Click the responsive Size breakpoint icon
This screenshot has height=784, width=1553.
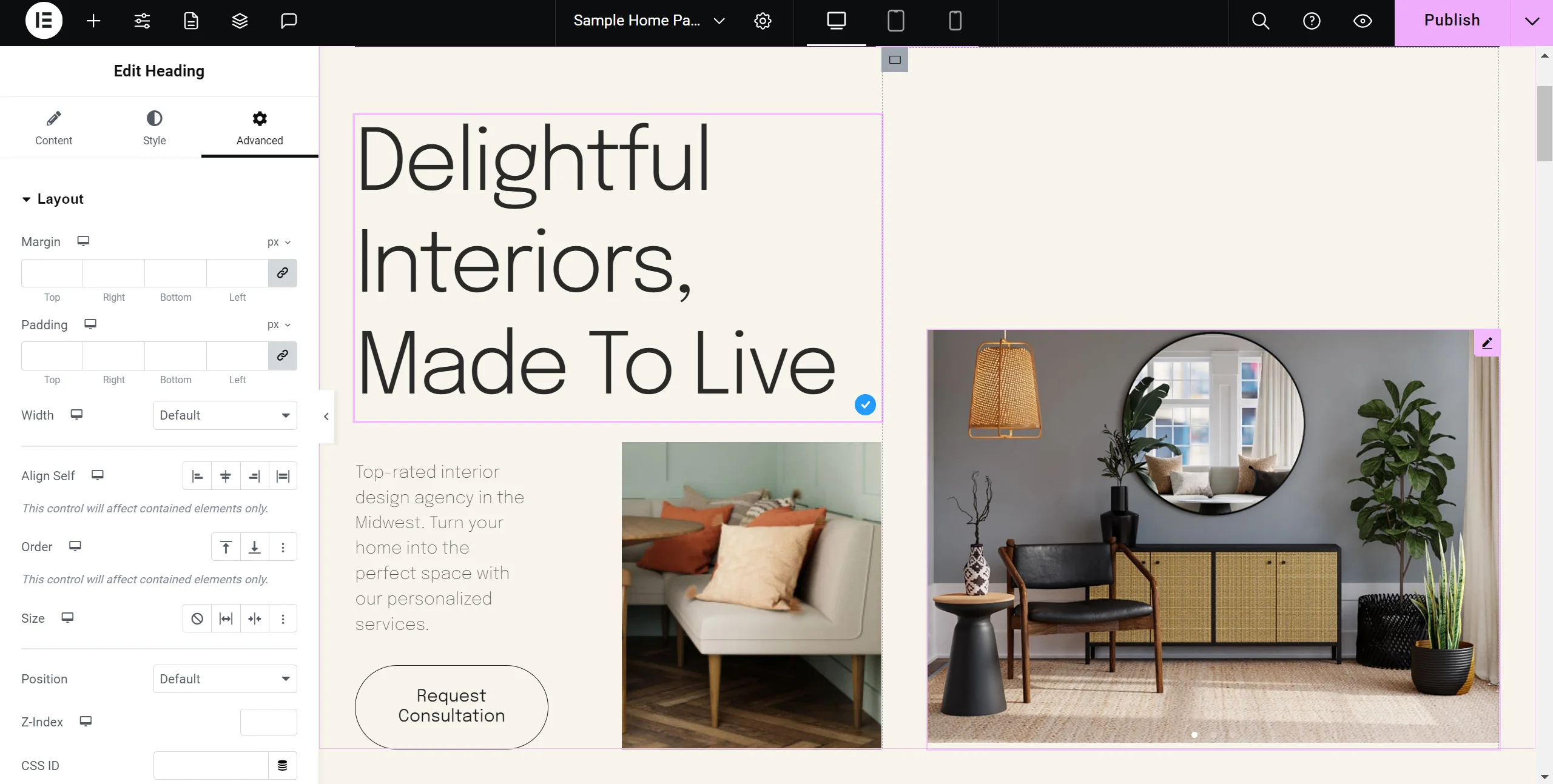pyautogui.click(x=67, y=617)
